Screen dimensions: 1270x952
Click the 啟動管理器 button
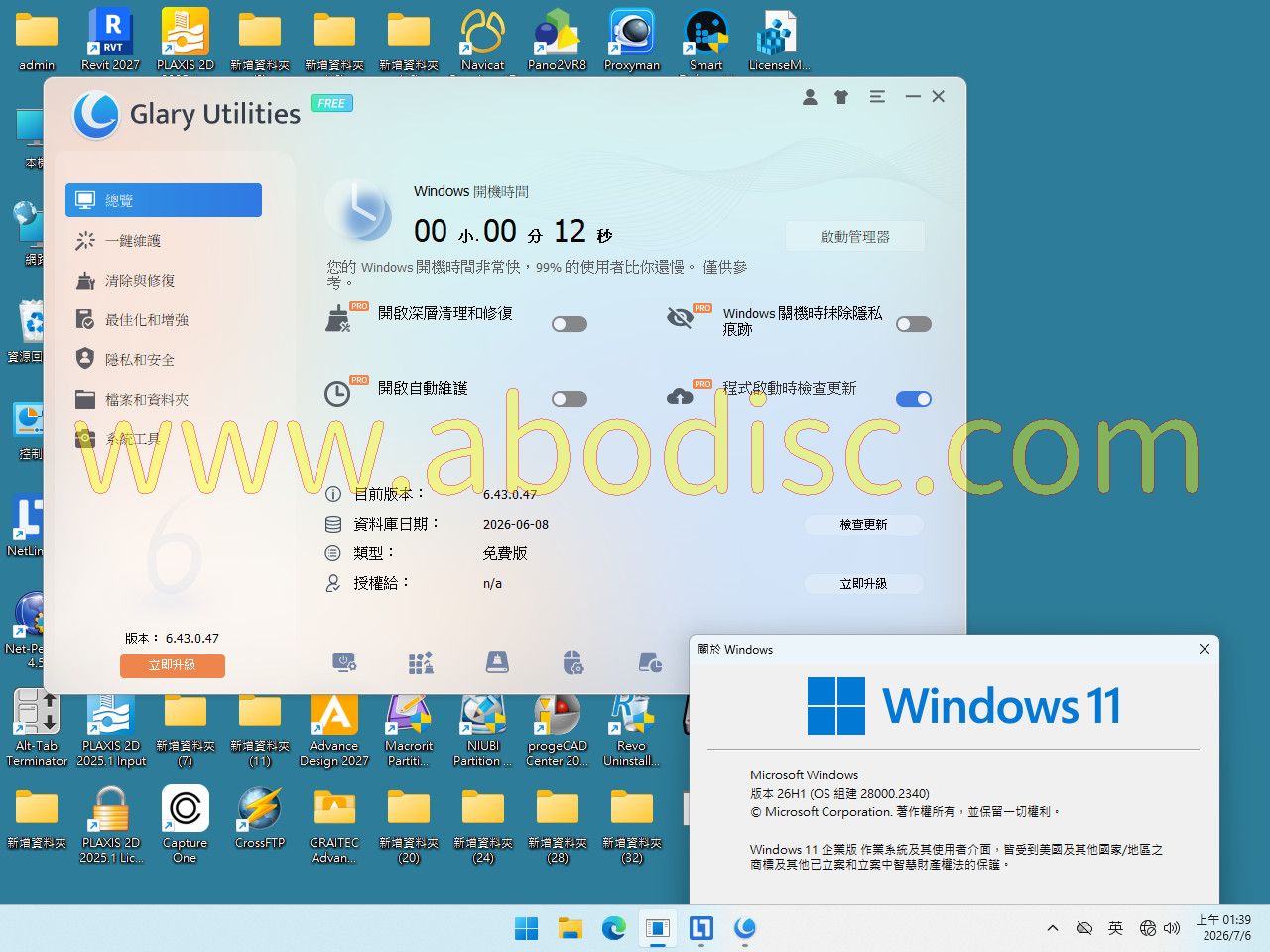pos(855,236)
